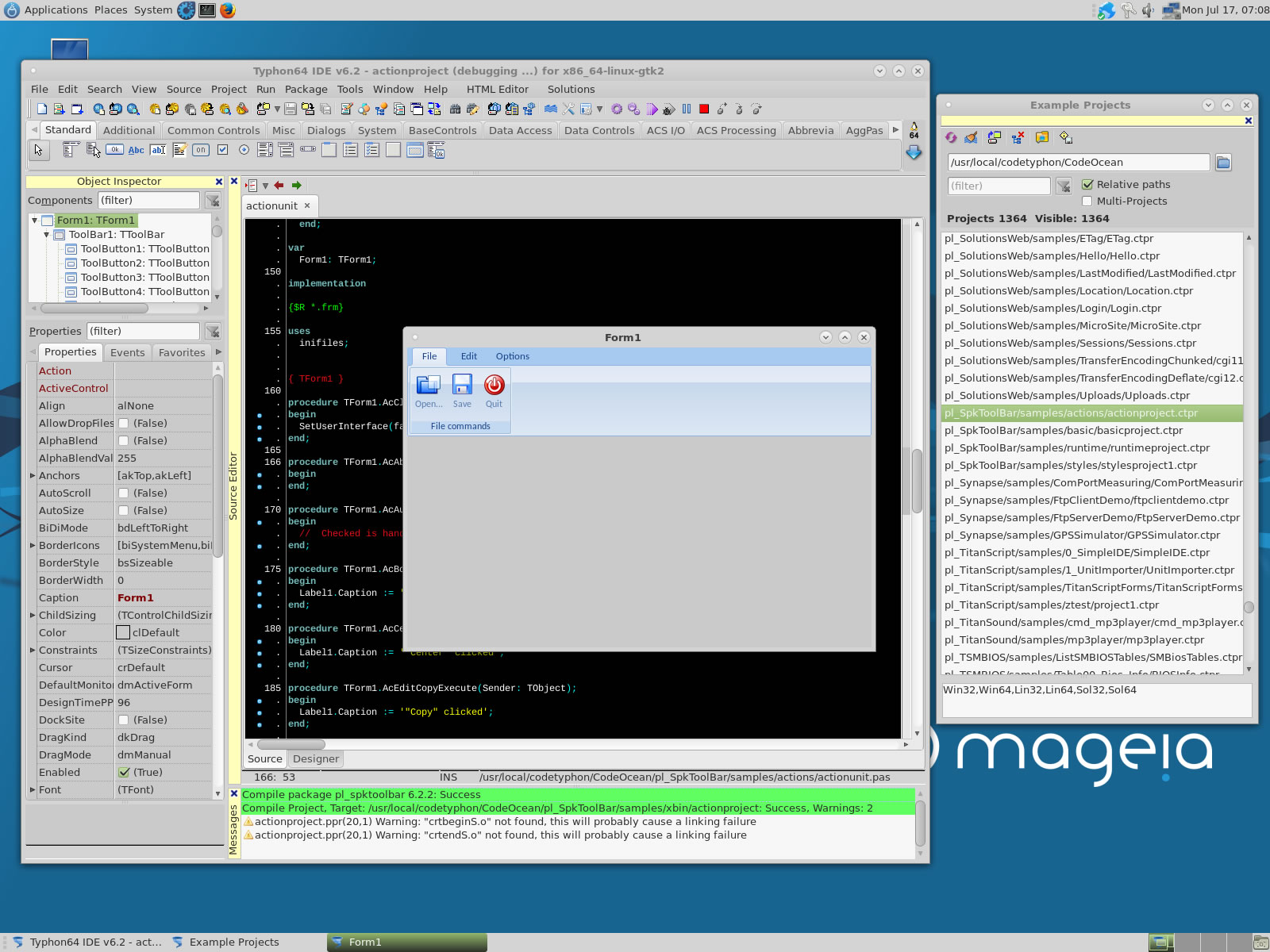Click the green forward arrow in Source Editor

click(297, 186)
